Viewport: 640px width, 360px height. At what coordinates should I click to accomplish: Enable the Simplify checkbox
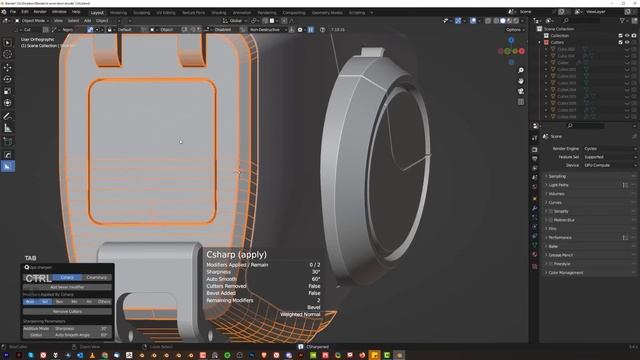[551, 211]
